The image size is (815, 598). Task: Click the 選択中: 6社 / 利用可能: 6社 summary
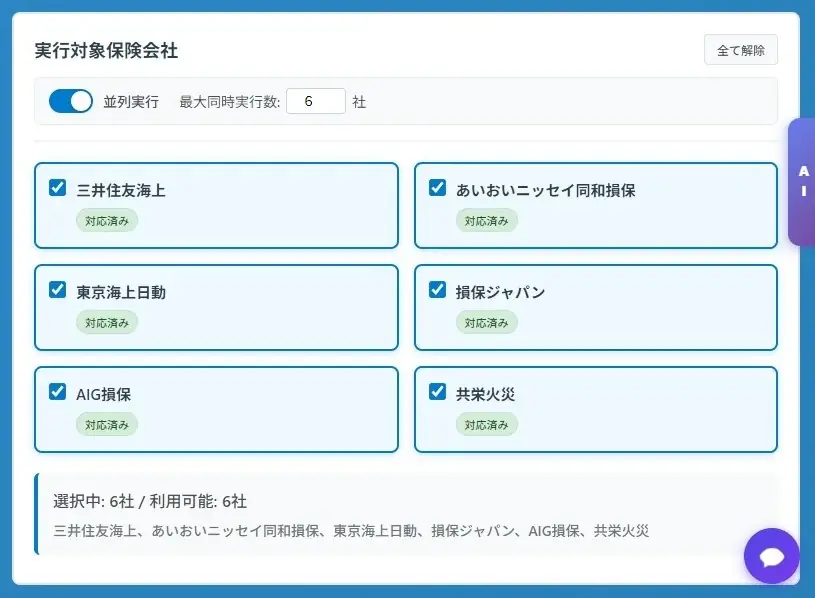(150, 501)
